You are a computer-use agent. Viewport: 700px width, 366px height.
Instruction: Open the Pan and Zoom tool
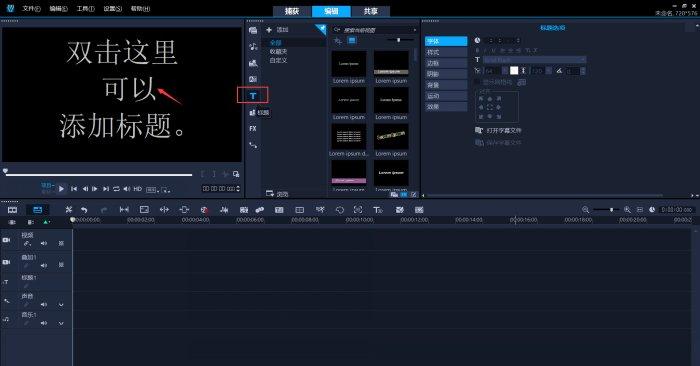click(358, 210)
